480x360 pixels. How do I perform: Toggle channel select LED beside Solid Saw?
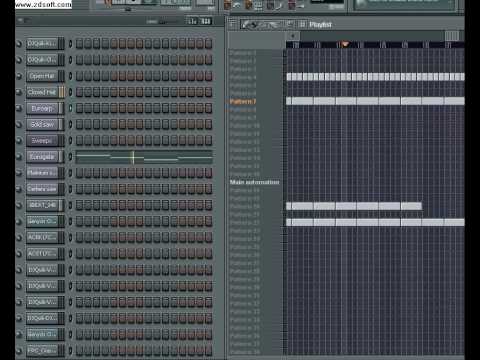click(x=70, y=124)
